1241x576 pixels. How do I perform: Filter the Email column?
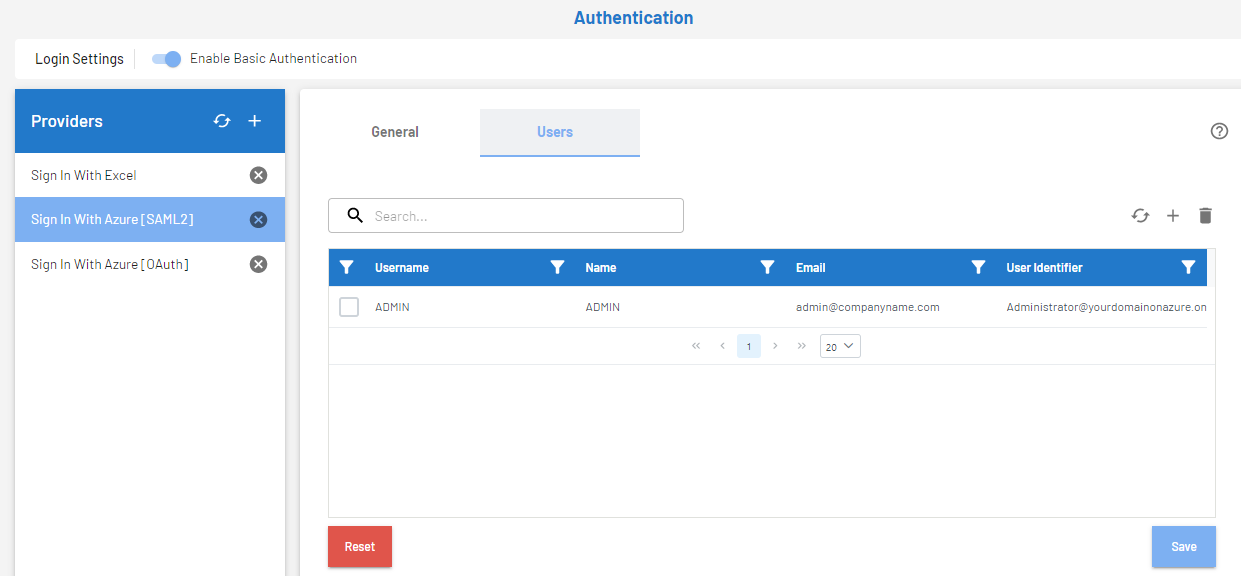[x=979, y=267]
